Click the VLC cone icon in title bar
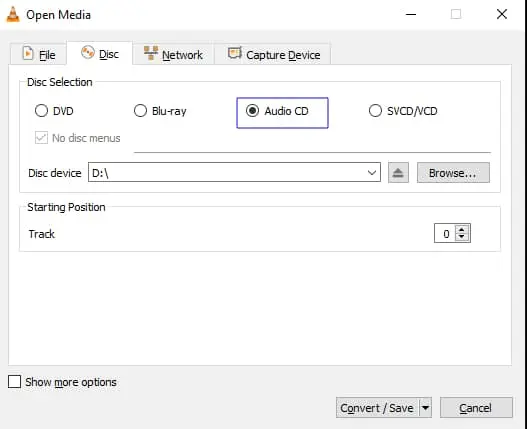The image size is (527, 429). point(13,15)
